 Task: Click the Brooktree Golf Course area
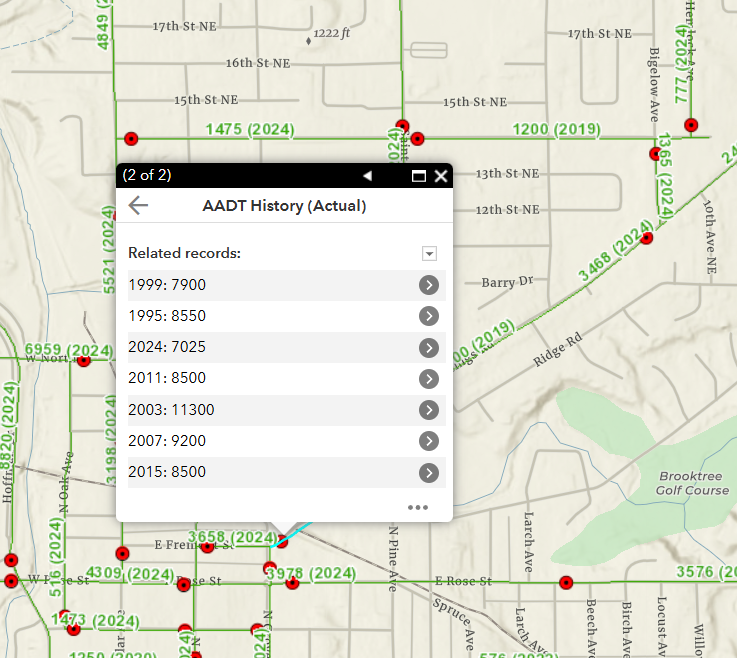[690, 483]
